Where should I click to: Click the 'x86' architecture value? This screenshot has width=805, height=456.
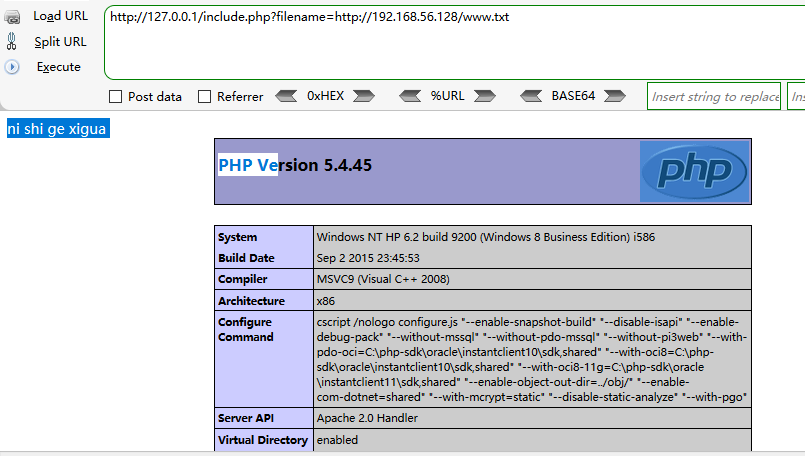click(325, 301)
